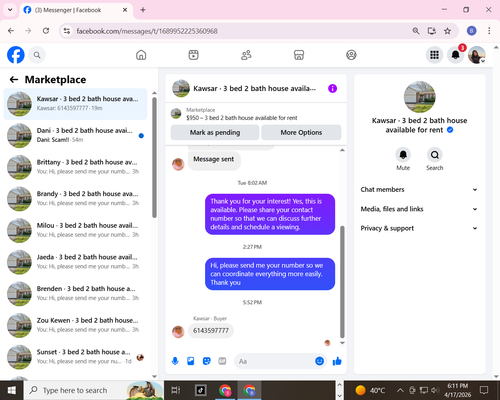Viewport: 500px width, 400px height.
Task: Choose a GIF icon in composer
Action: point(222,361)
